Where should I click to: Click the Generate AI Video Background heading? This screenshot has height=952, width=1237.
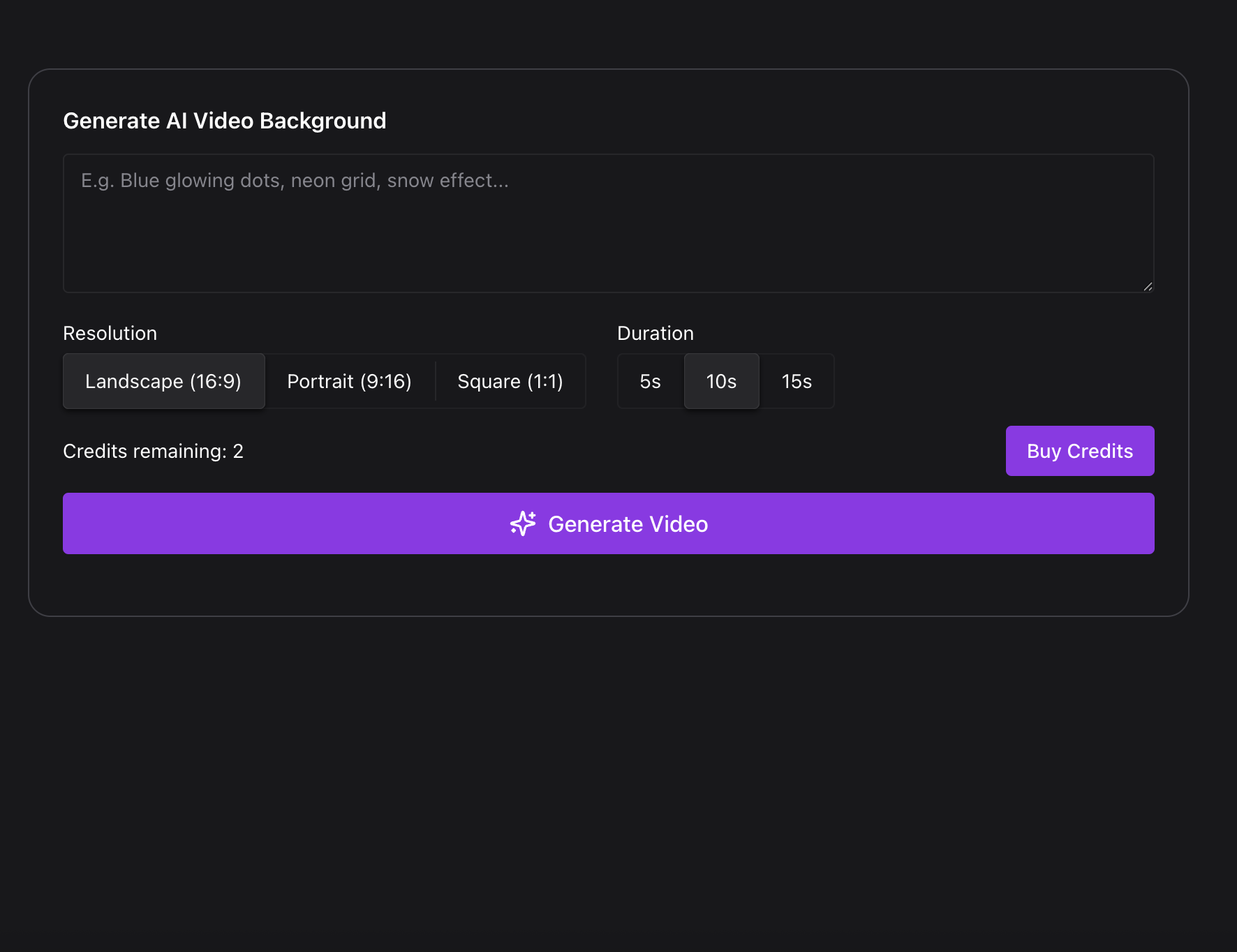[x=225, y=120]
